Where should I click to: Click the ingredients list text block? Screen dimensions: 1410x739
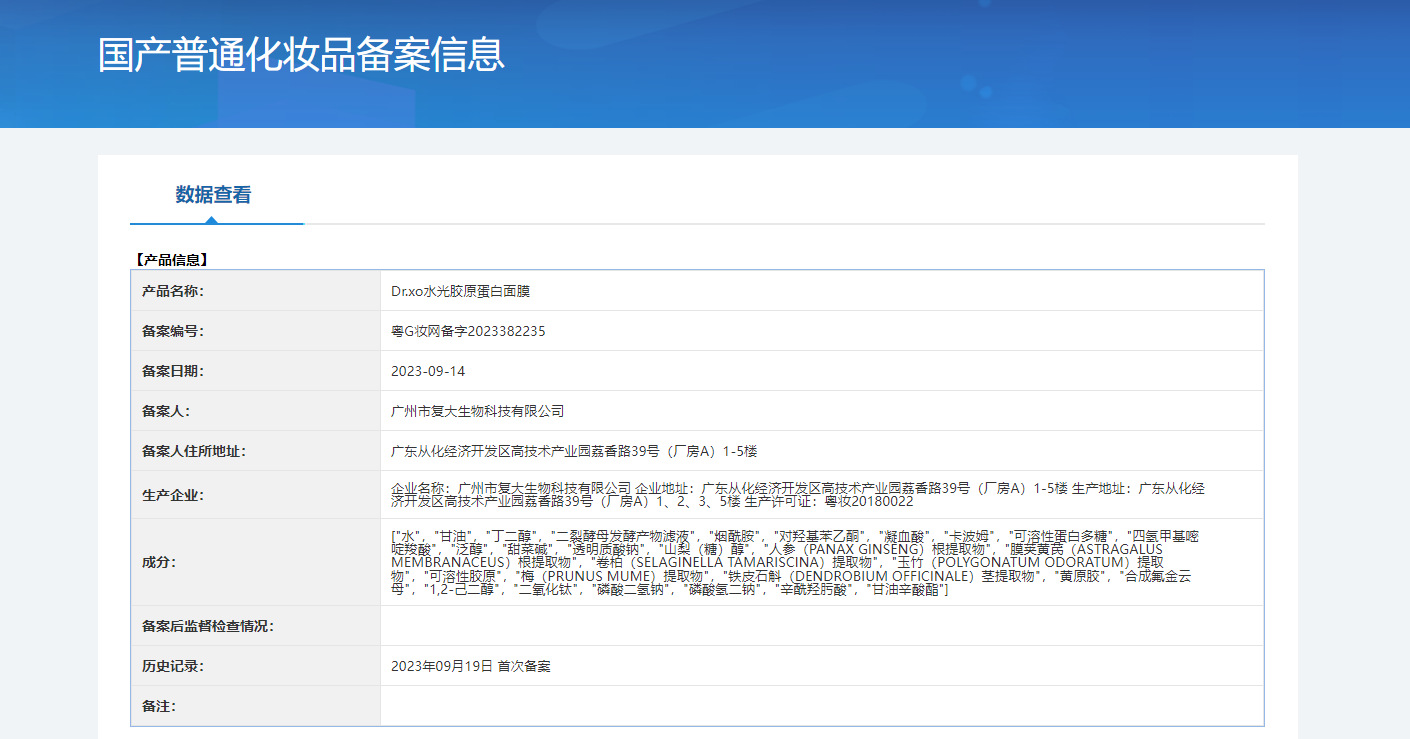point(795,563)
